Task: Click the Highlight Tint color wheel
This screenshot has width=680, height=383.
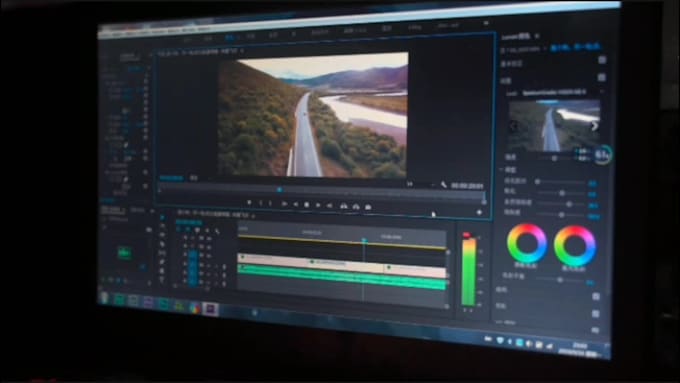Action: (575, 246)
